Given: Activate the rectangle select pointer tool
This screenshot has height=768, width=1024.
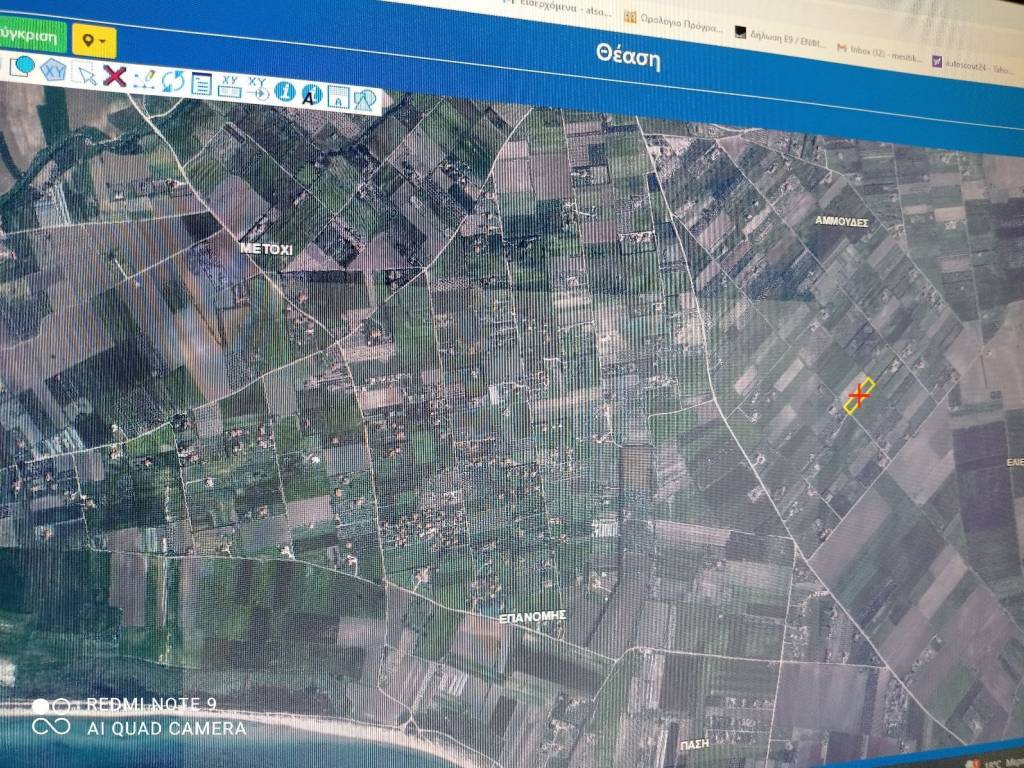Looking at the screenshot, I should (86, 74).
